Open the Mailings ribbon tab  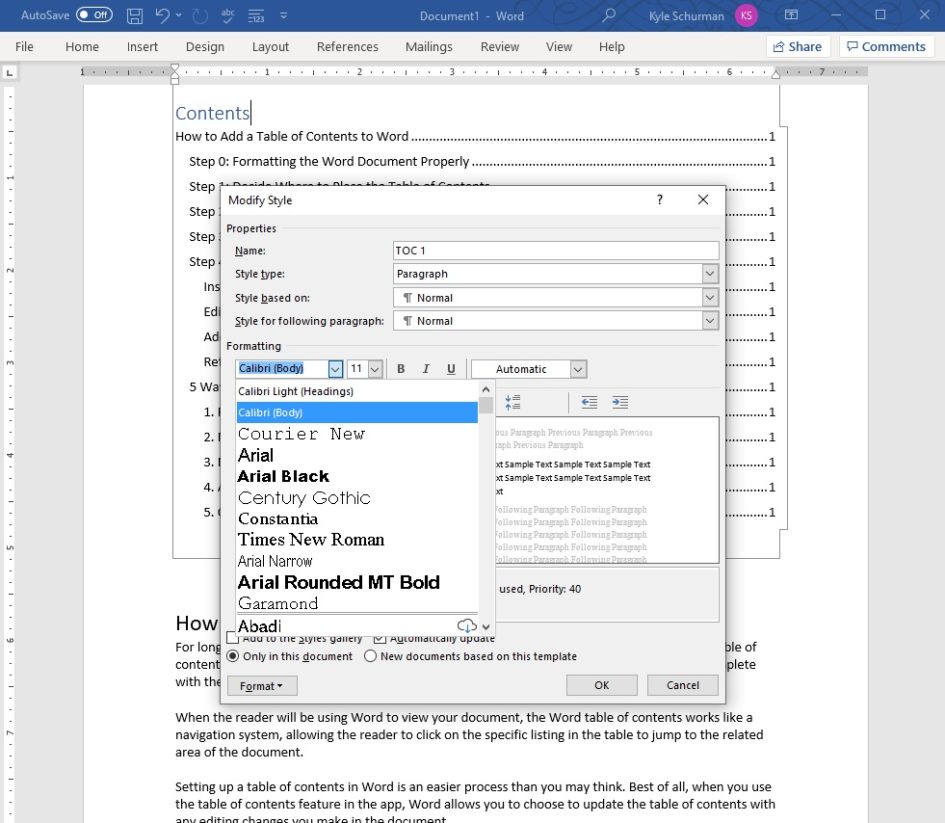(429, 46)
